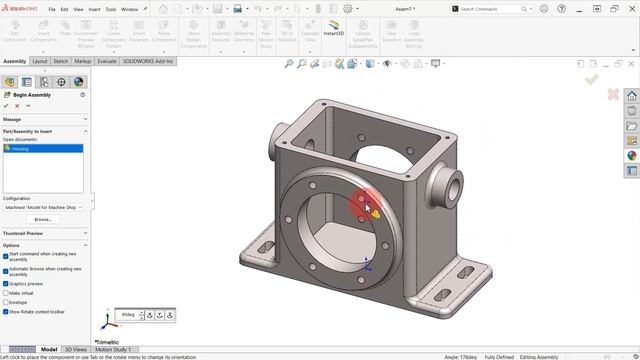Uncheck Start command when creating new assembly
Screen dimensions: 640x360
pyautogui.click(x=6, y=256)
